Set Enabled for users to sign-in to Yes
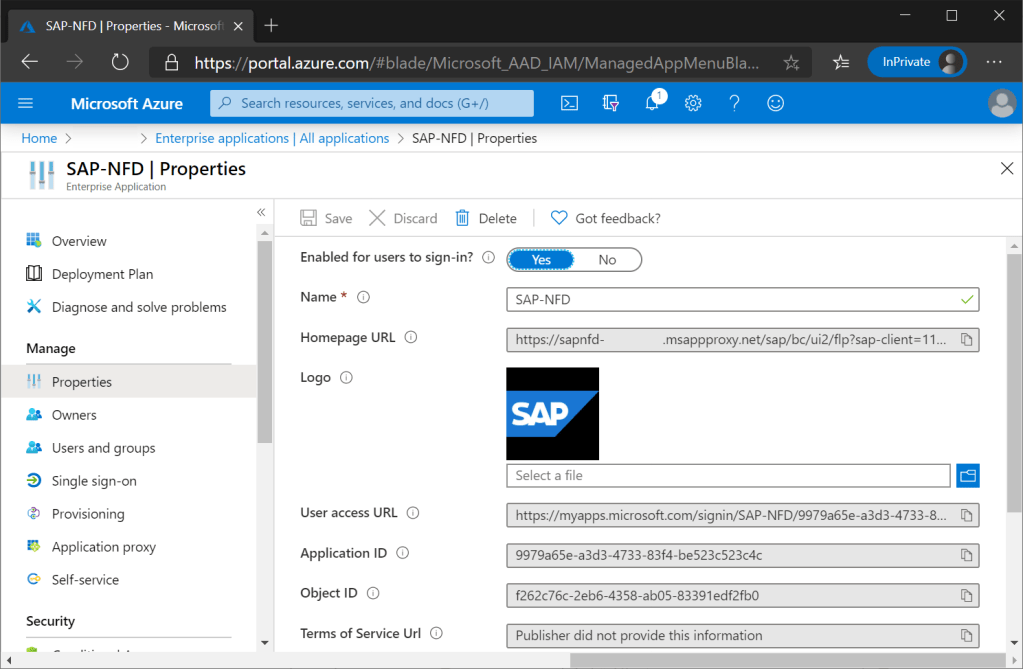Viewport: 1023px width, 669px height. 541,260
